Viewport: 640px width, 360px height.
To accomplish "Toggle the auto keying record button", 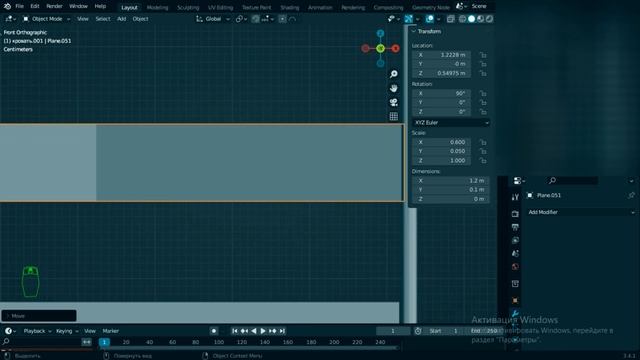I will coord(213,331).
